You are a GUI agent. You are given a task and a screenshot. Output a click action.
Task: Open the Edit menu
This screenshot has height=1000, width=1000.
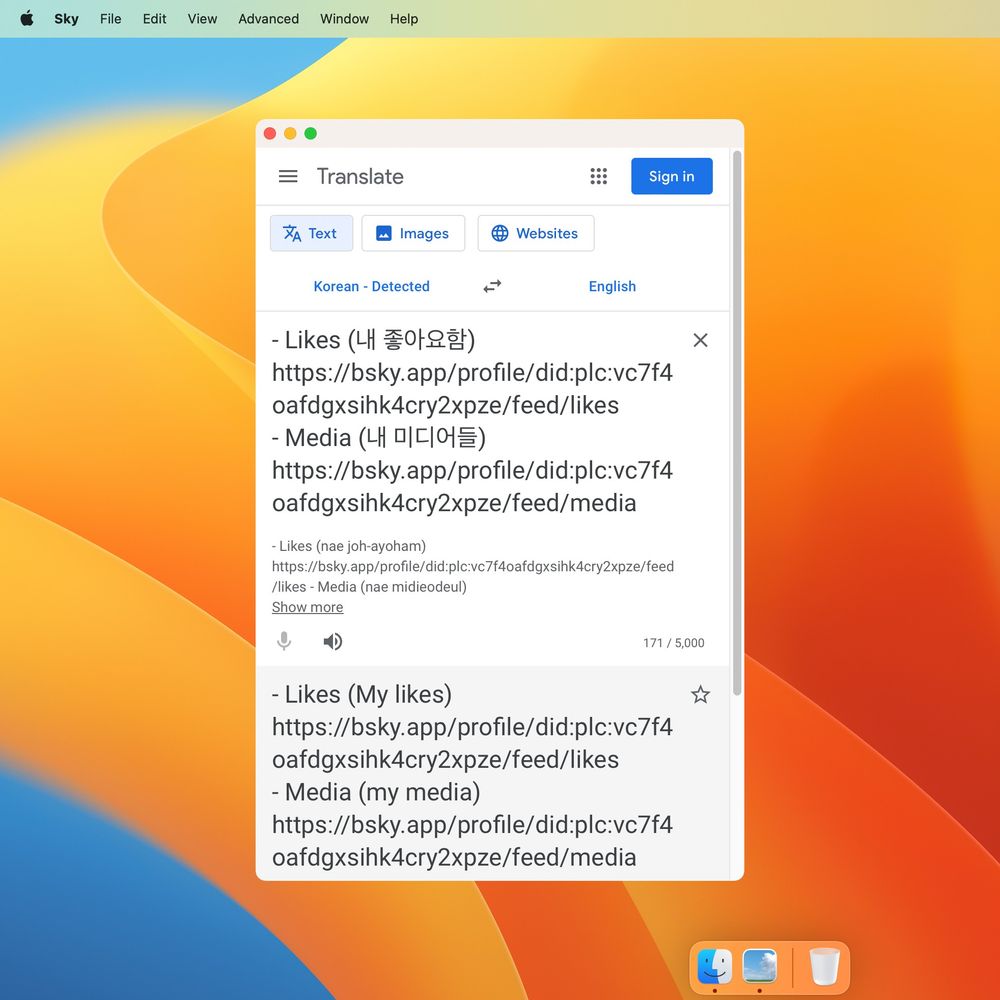click(154, 18)
